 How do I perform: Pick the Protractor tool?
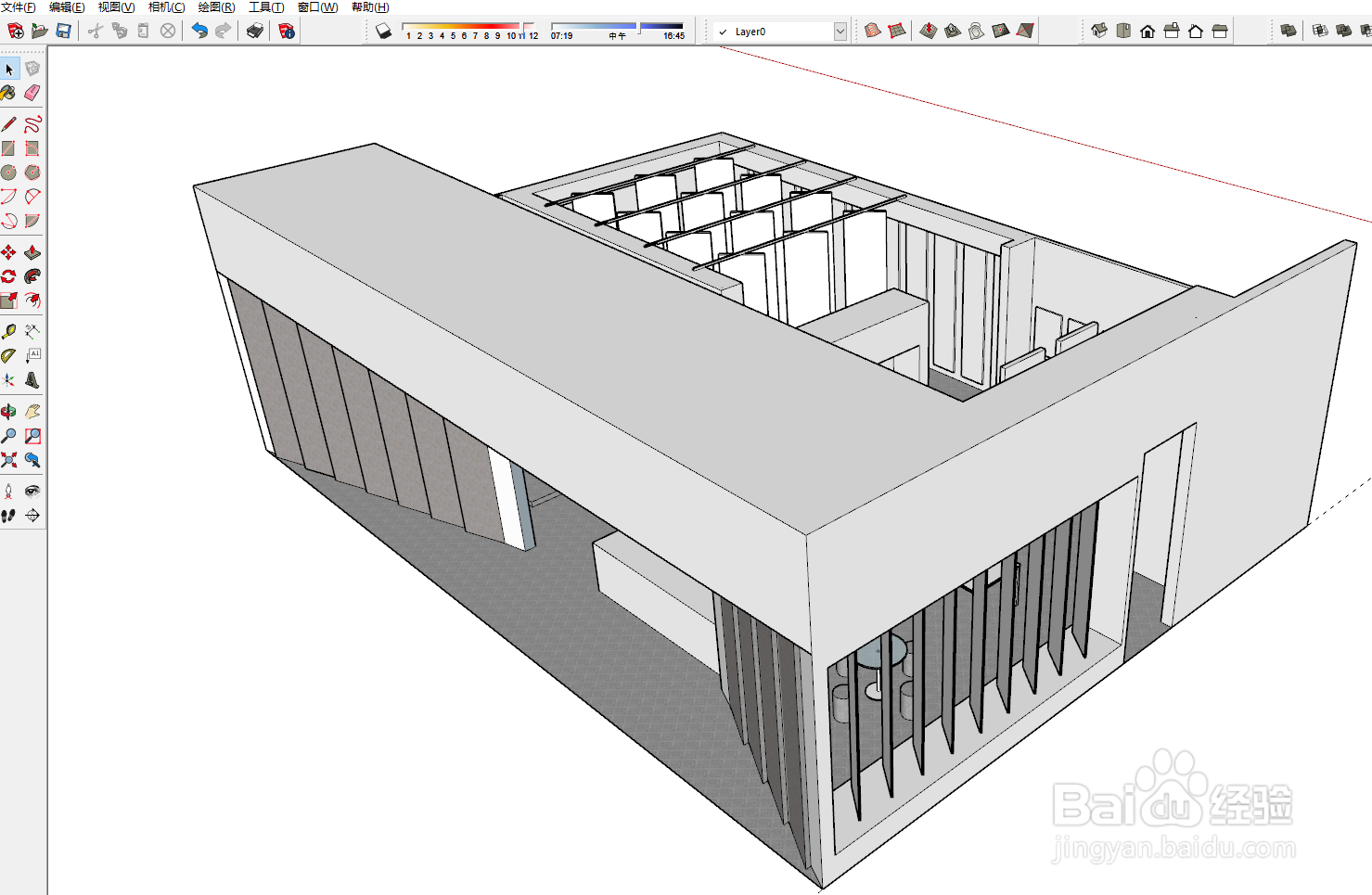(8, 355)
